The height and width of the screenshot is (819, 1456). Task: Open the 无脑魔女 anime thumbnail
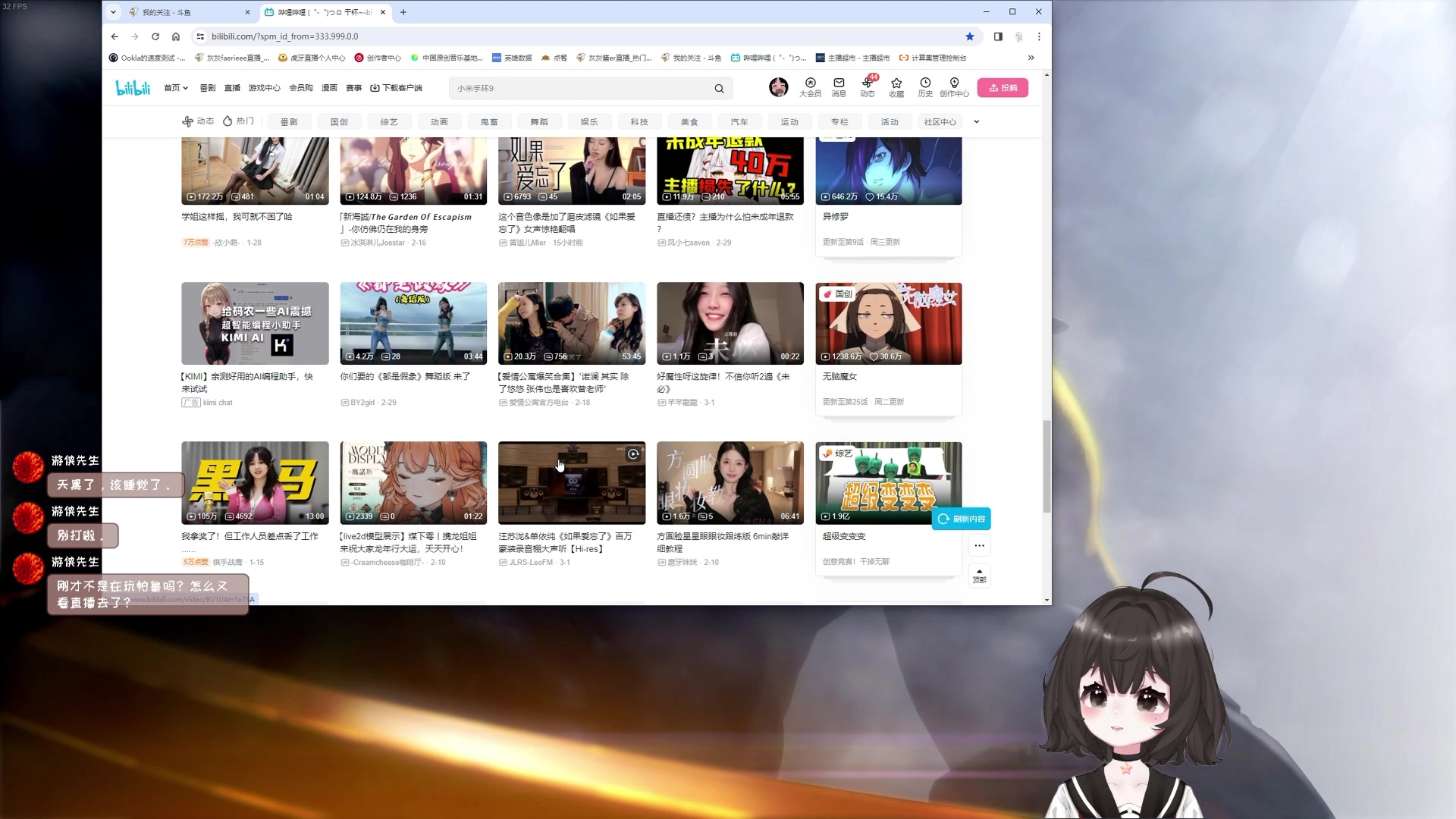(889, 324)
